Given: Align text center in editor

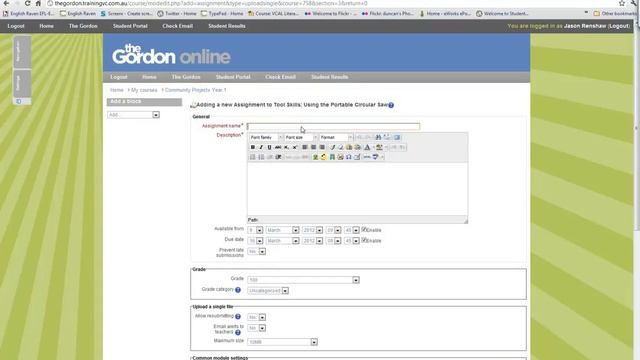Looking at the screenshot, I should 313,147.
